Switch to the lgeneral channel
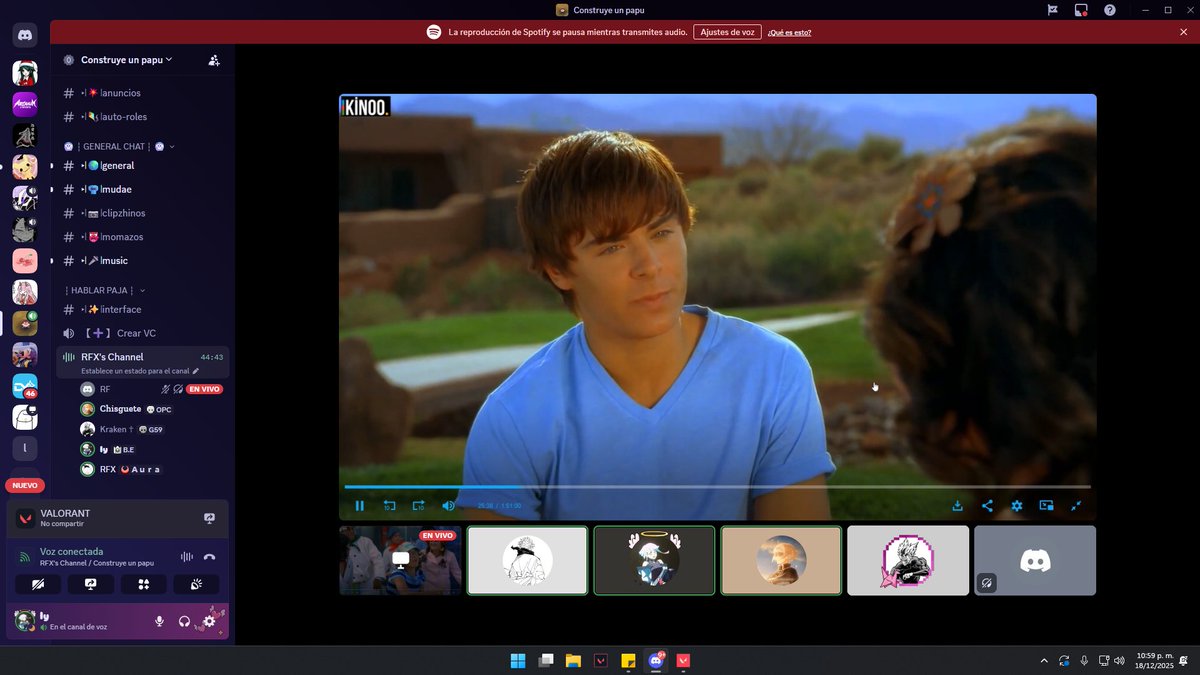 pos(144,166)
